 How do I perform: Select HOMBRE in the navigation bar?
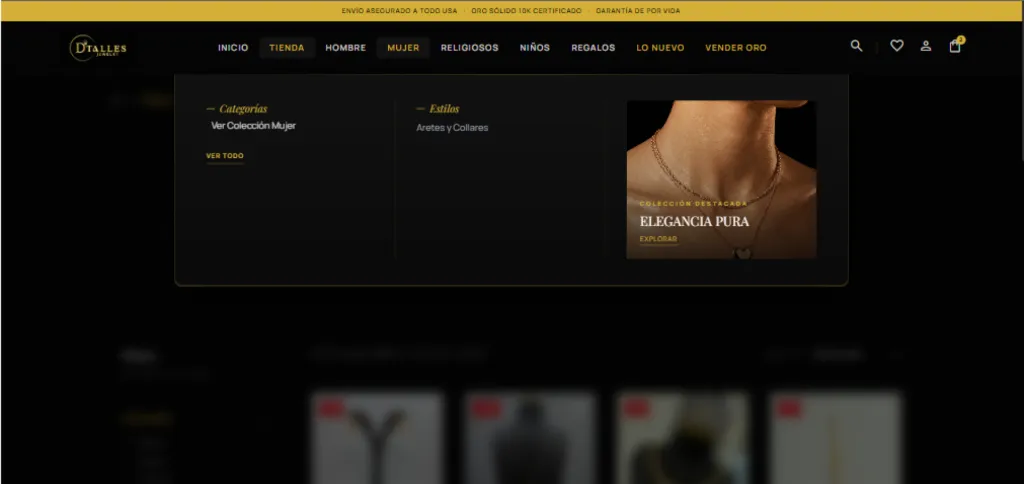(x=345, y=48)
